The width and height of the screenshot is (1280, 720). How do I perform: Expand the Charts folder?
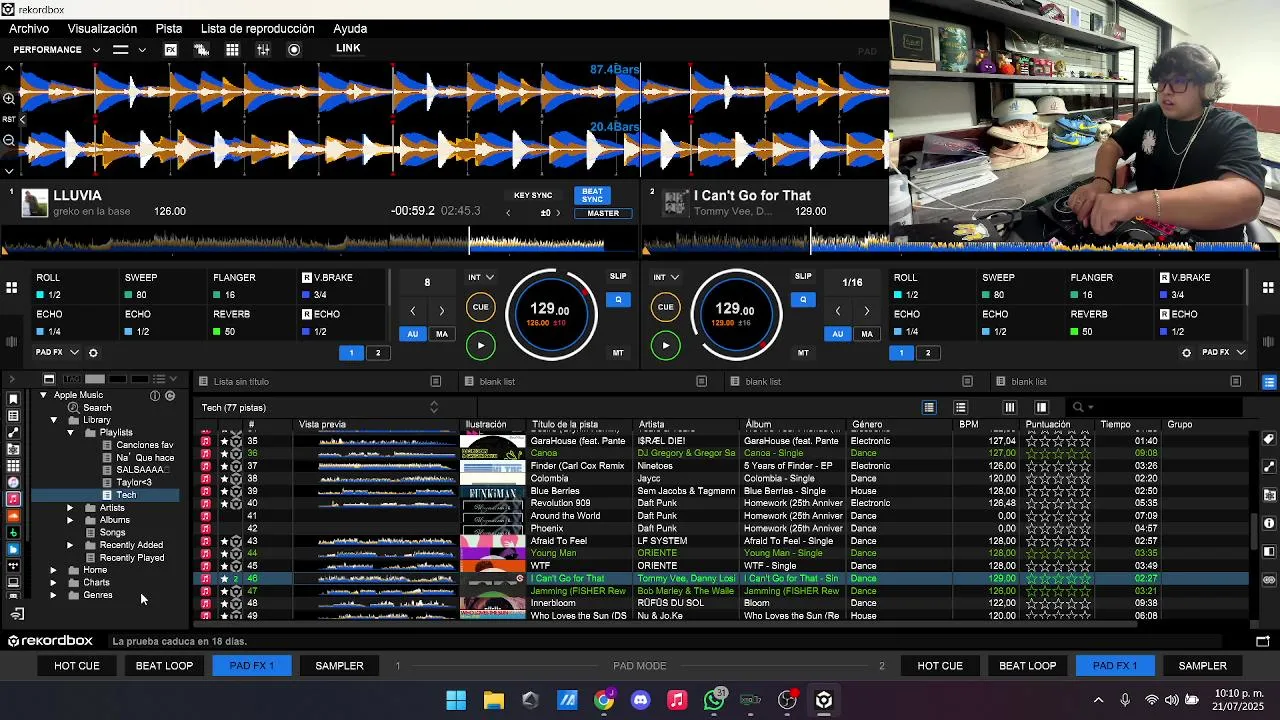tap(53, 583)
